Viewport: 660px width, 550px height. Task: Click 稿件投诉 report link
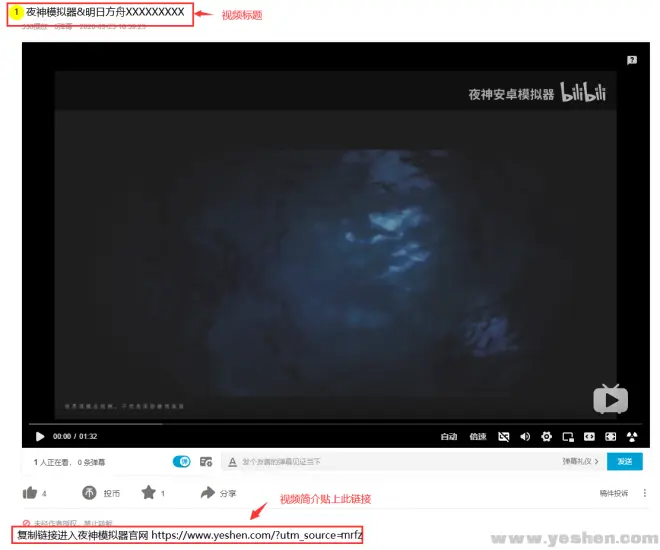click(614, 493)
